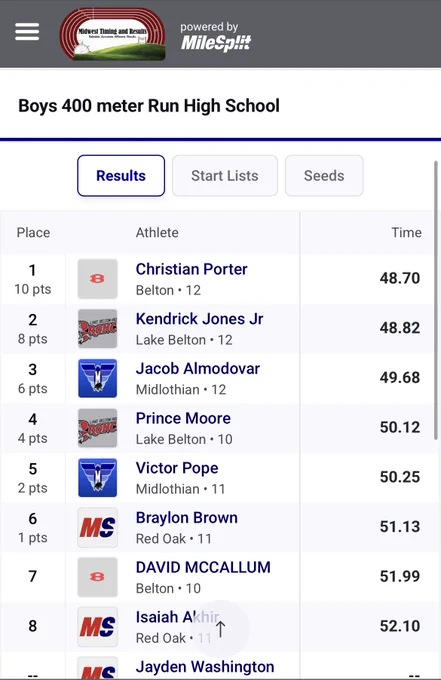
Task: Click Lake Belton logo beside Kendrick Jones Jr
Action: [98, 329]
